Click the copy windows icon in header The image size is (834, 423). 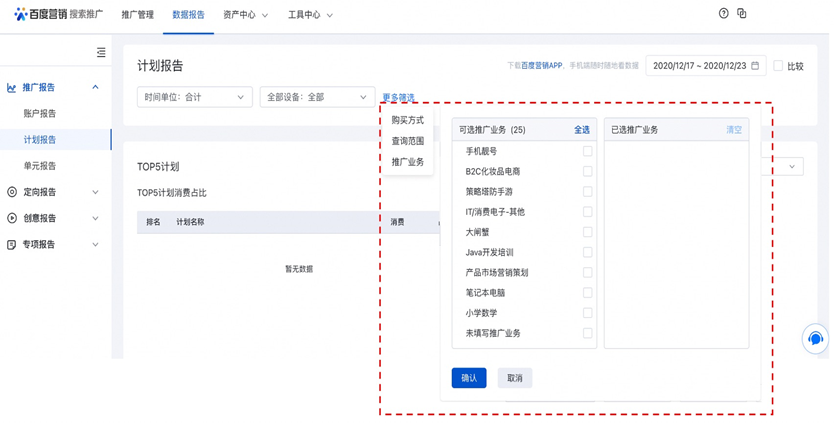[x=741, y=14]
